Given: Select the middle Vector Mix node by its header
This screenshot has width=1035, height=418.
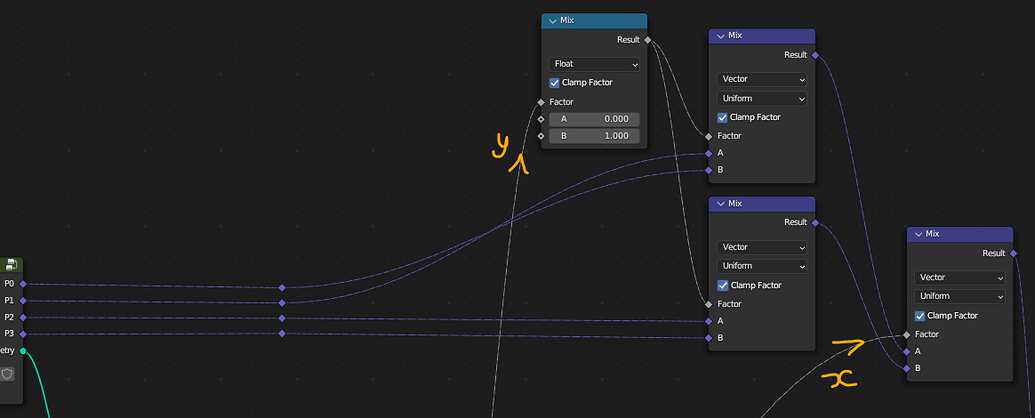Looking at the screenshot, I should pos(762,204).
